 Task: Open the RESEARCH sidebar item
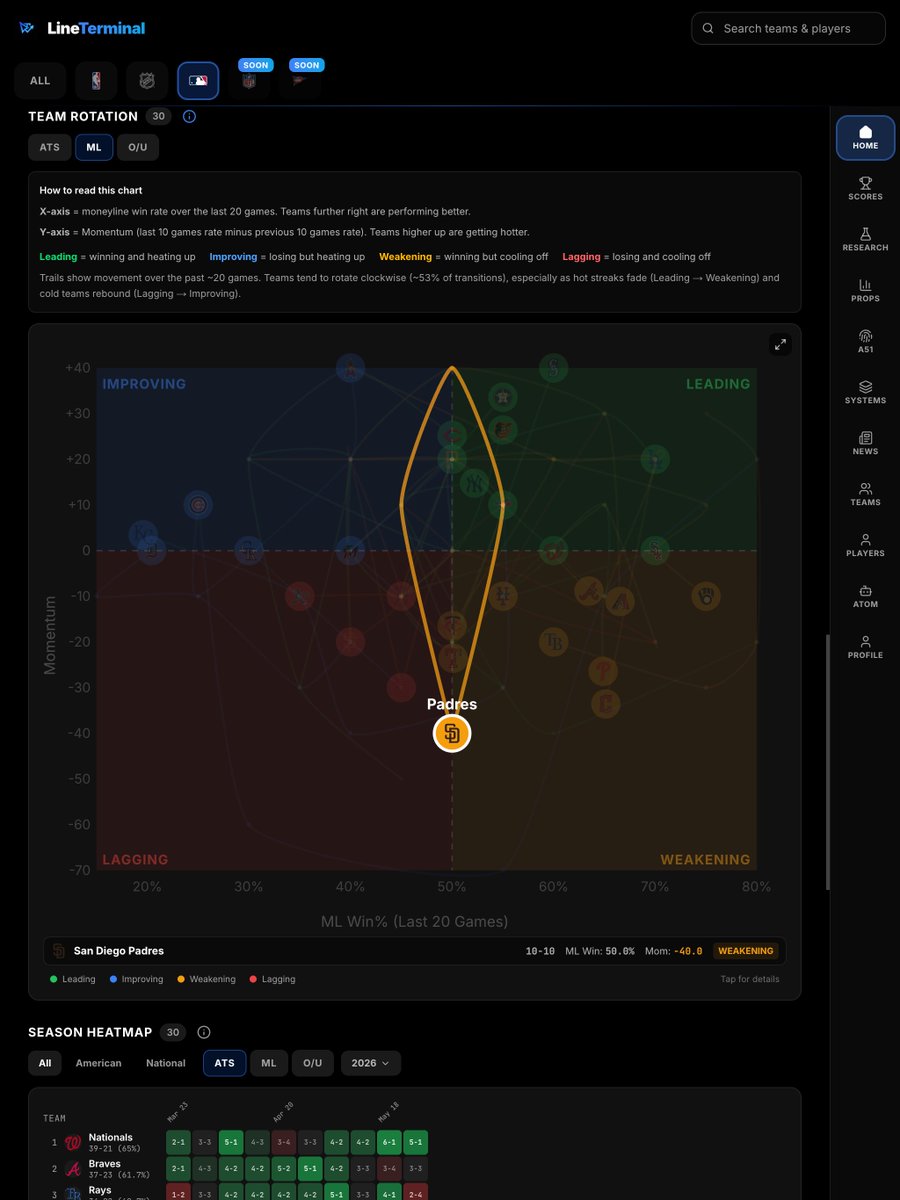pos(865,240)
